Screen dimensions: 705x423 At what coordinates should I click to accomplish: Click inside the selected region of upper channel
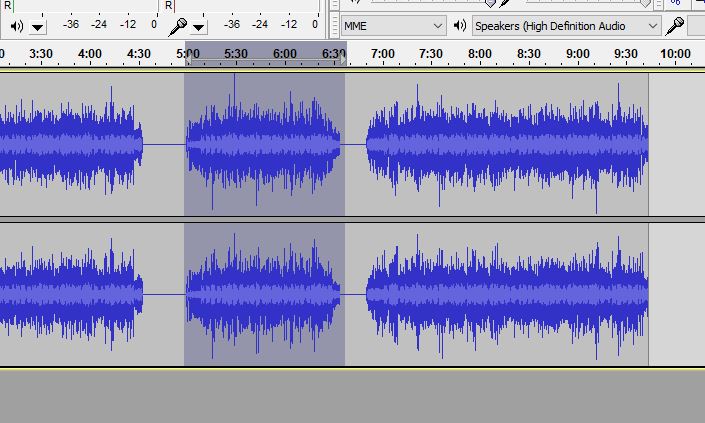click(x=264, y=143)
